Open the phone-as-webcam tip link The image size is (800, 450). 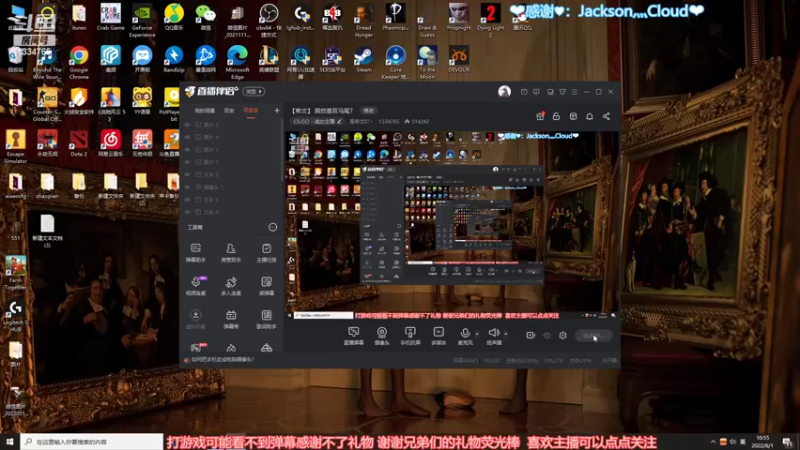[x=222, y=360]
